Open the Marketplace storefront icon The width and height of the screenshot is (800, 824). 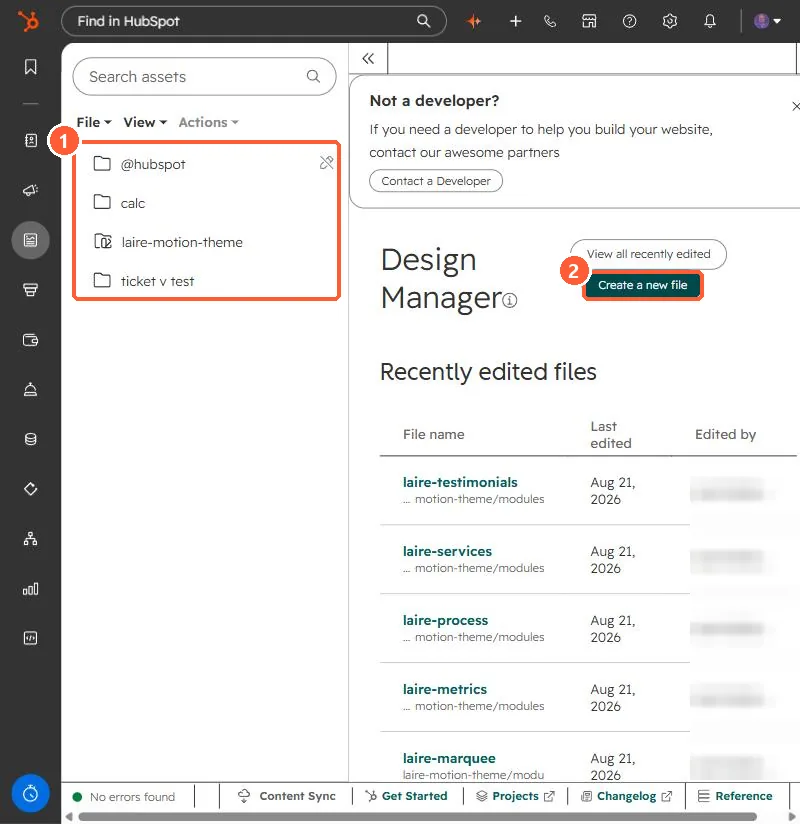(x=589, y=21)
